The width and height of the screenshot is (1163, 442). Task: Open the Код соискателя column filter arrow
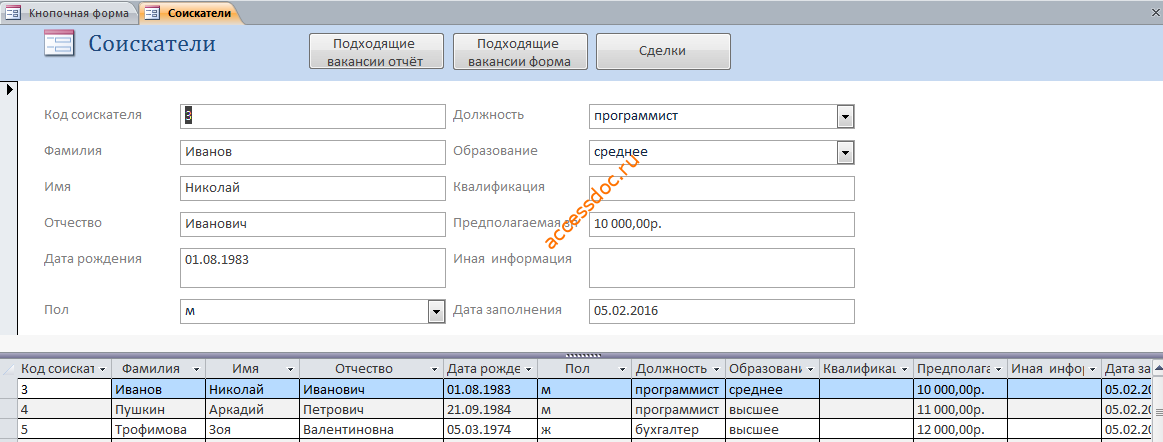[x=102, y=369]
